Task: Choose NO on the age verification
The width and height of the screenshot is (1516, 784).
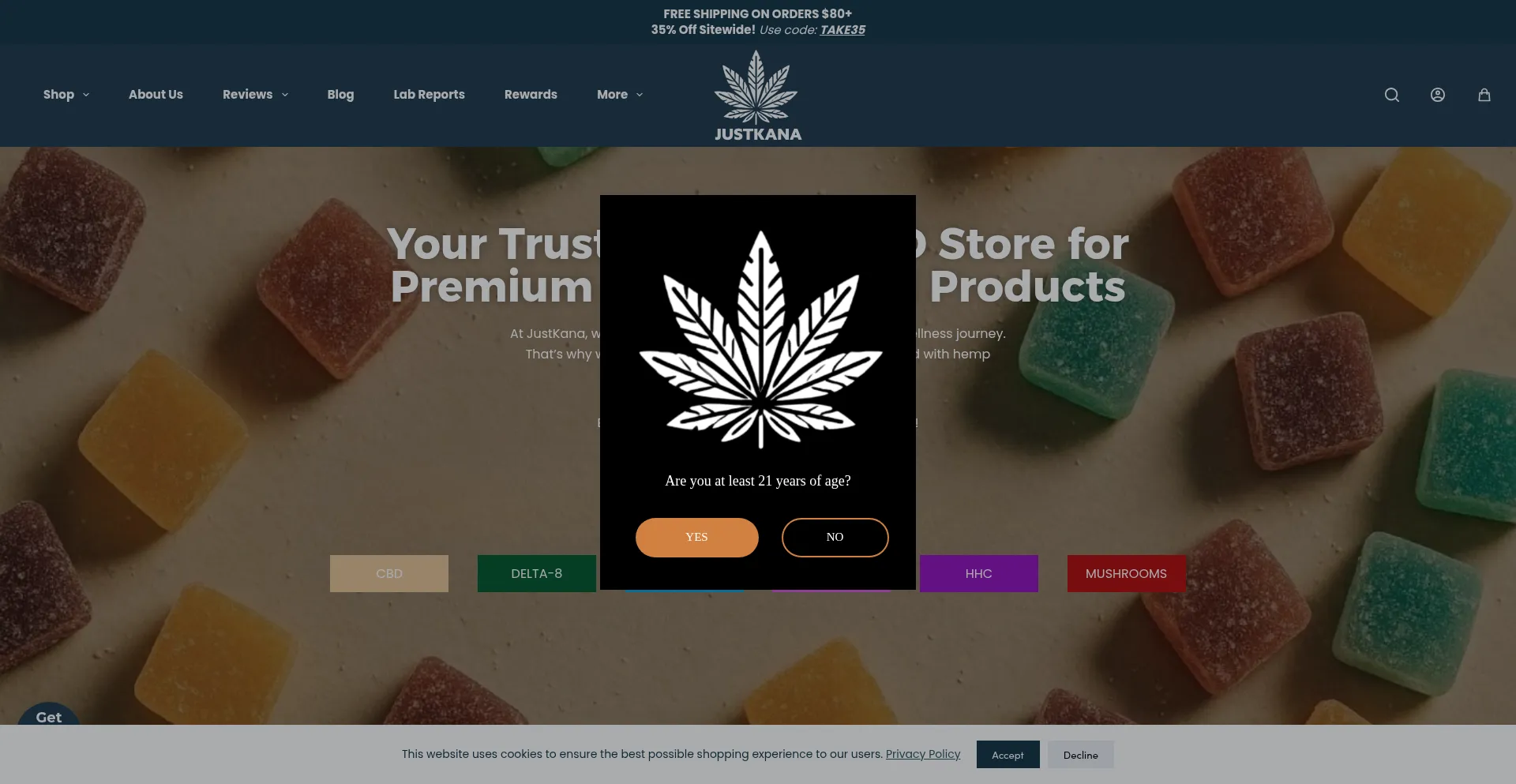Action: [x=835, y=537]
